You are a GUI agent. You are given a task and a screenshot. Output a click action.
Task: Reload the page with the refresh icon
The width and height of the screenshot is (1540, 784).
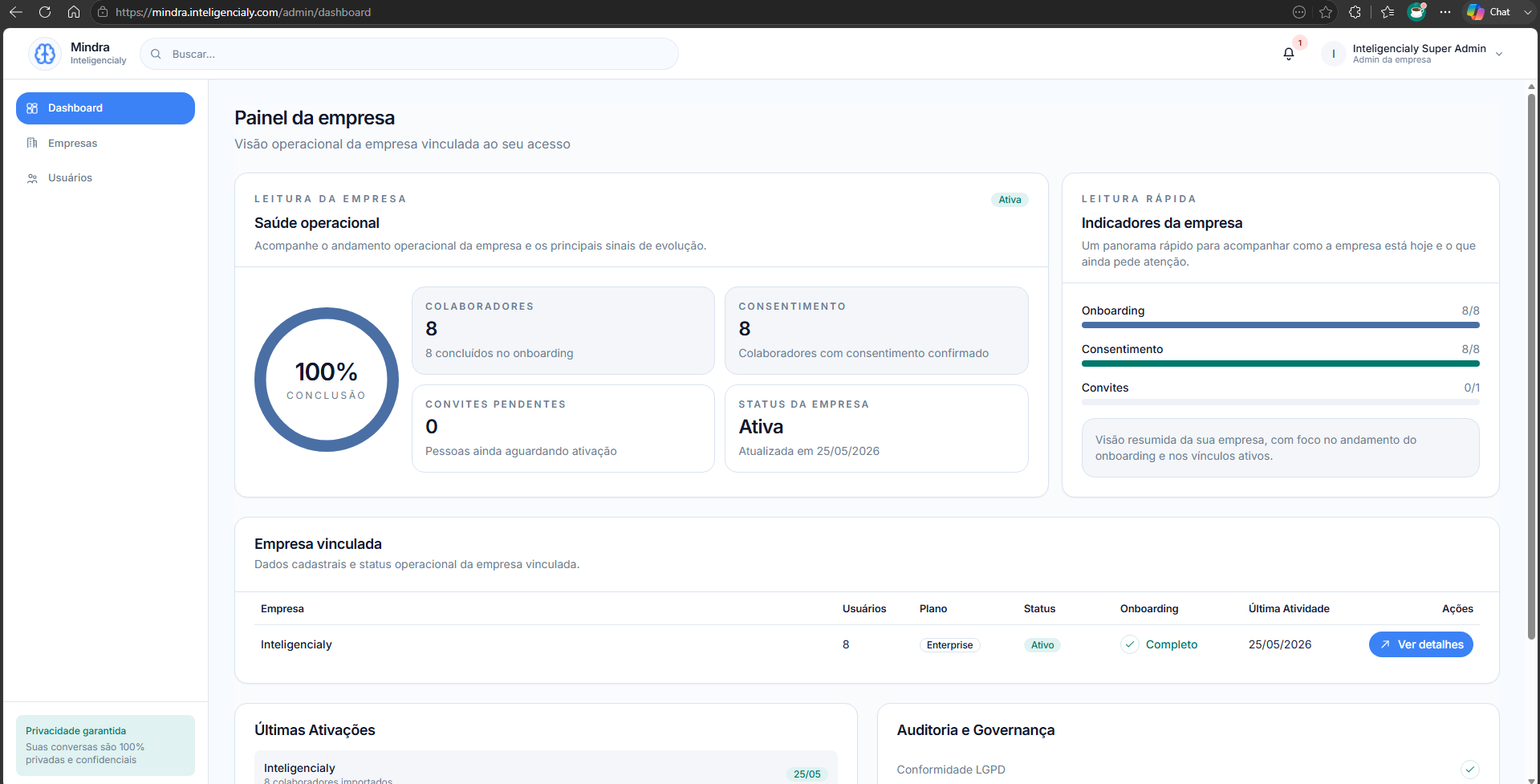[45, 12]
